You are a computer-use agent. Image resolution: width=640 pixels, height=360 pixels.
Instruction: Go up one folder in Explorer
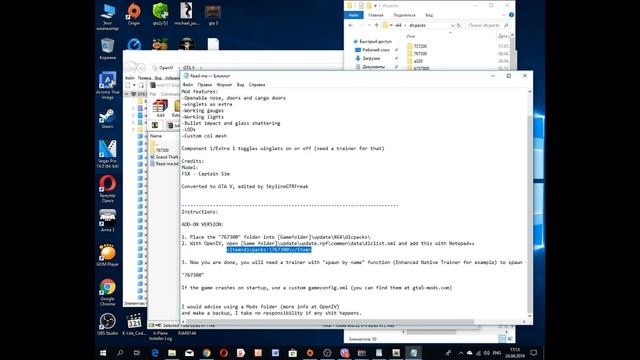tap(376, 25)
